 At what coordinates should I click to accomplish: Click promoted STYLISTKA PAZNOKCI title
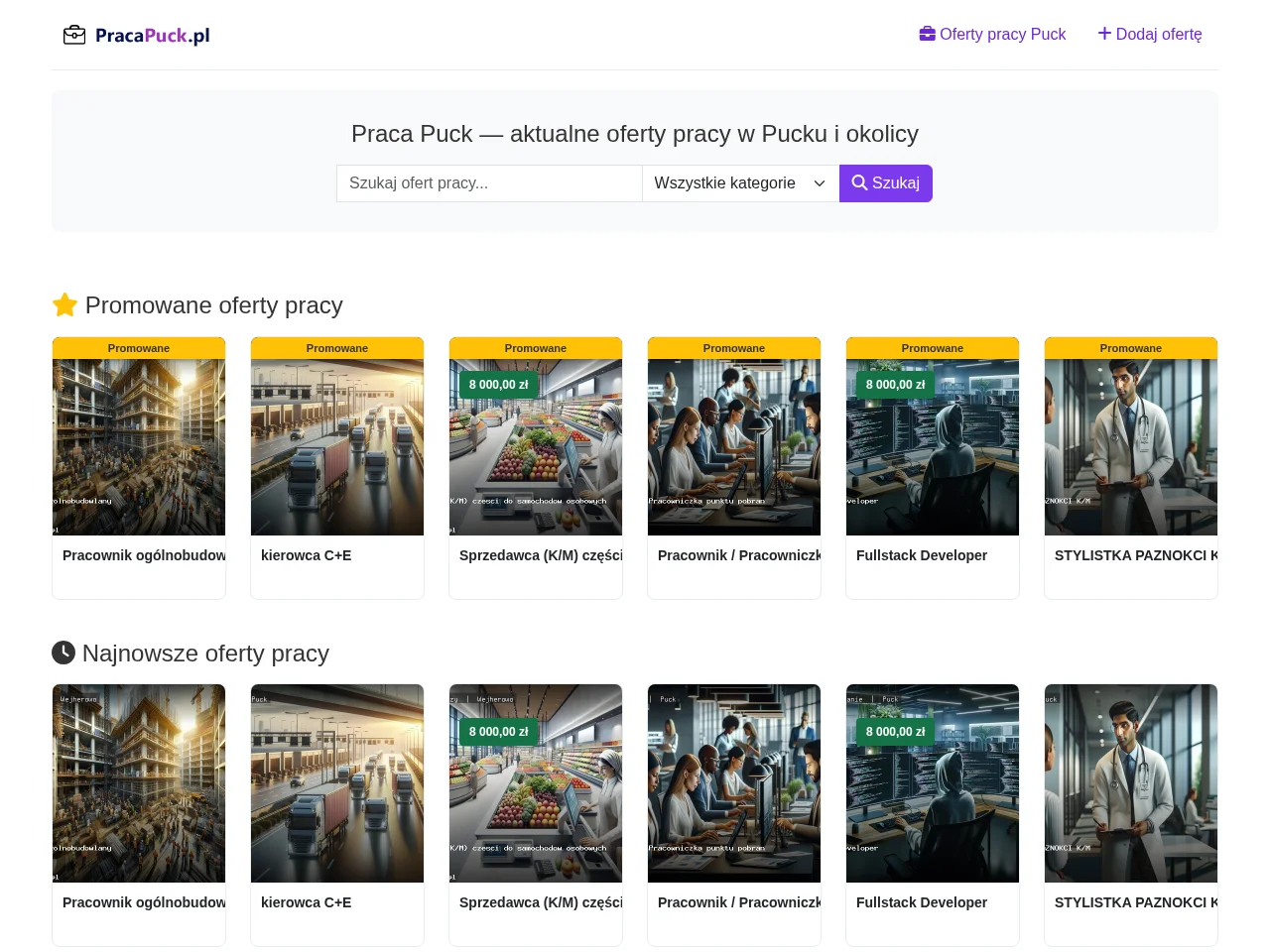coord(1136,555)
